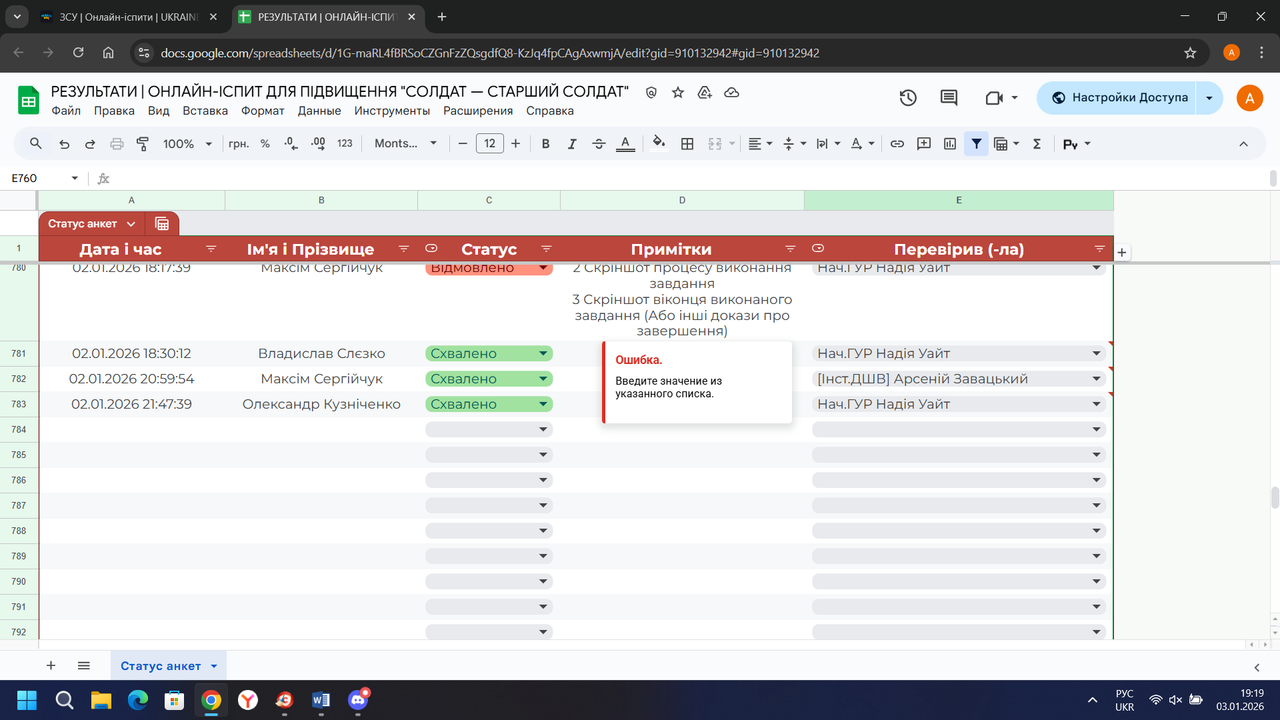Click the functions sigma icon
This screenshot has height=720, width=1280.
pyautogui.click(x=1037, y=144)
